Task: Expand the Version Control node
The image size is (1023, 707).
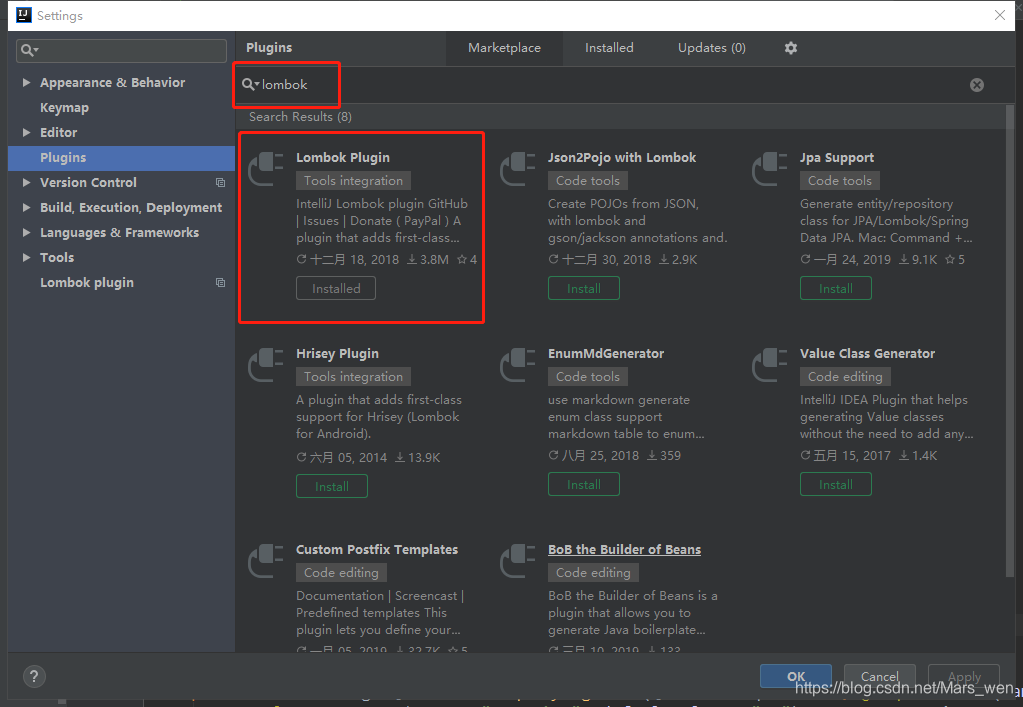Action: coord(26,183)
